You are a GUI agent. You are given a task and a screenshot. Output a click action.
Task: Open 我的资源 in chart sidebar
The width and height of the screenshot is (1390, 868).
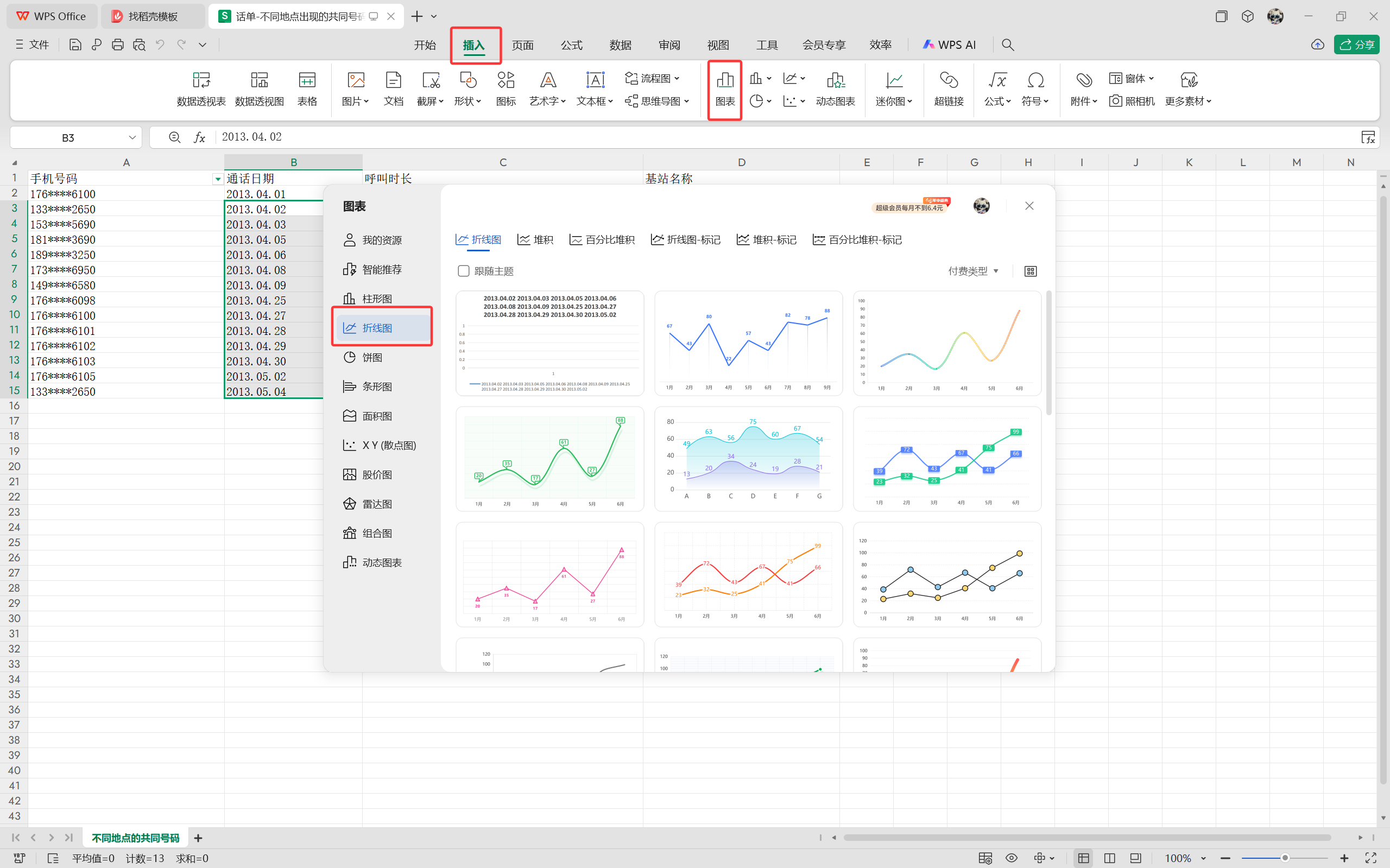[381, 240]
